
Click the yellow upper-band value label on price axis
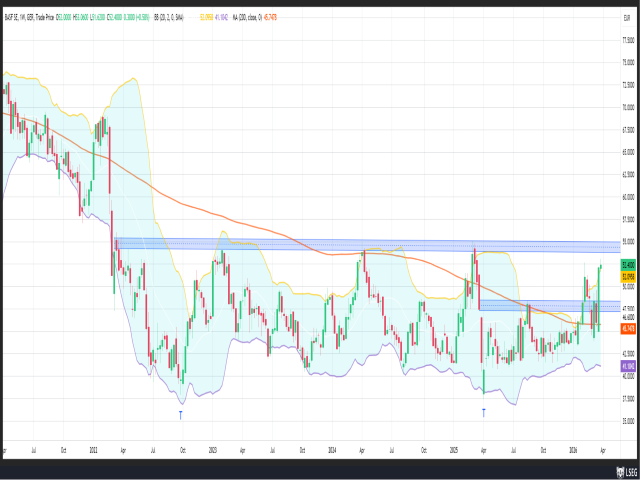(x=628, y=277)
